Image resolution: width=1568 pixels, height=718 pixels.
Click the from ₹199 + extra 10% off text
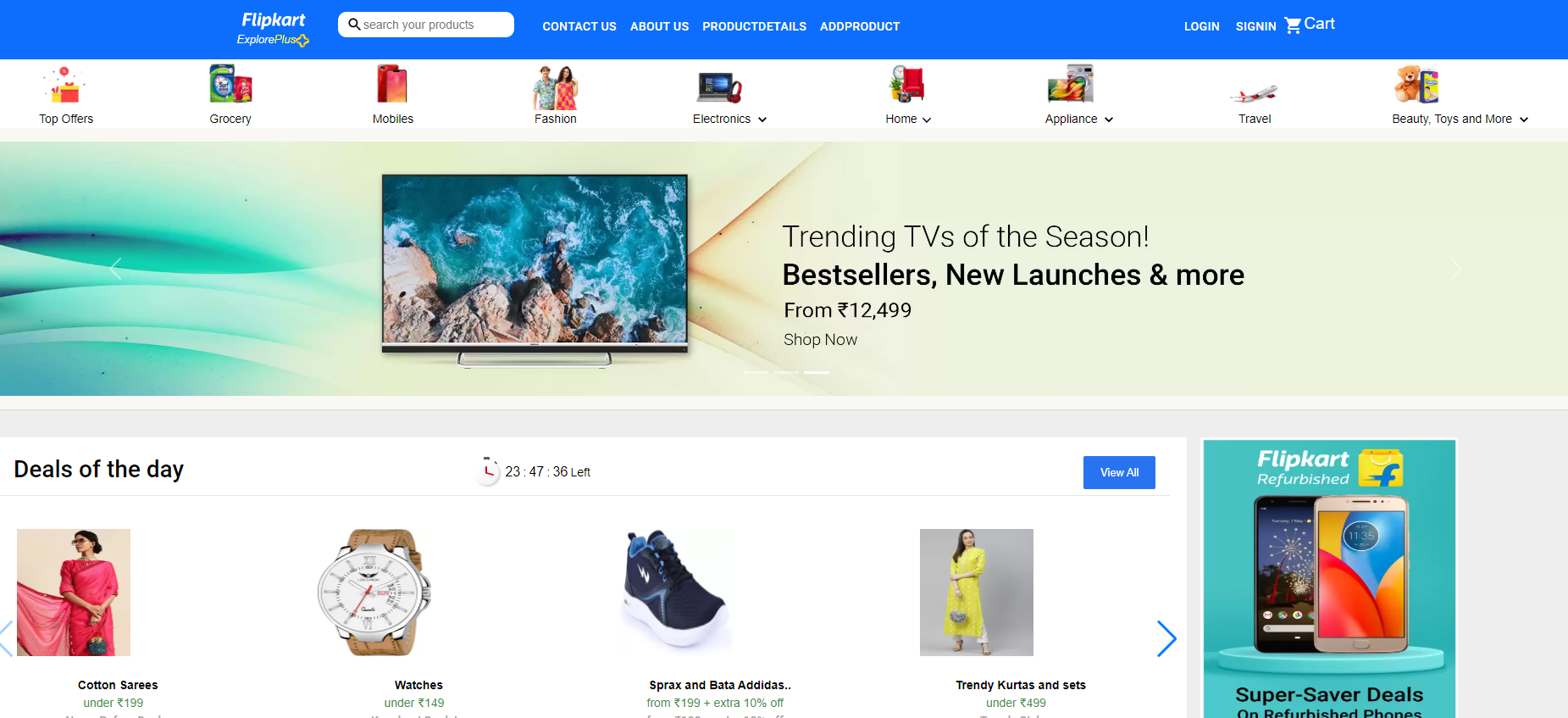[x=715, y=703]
